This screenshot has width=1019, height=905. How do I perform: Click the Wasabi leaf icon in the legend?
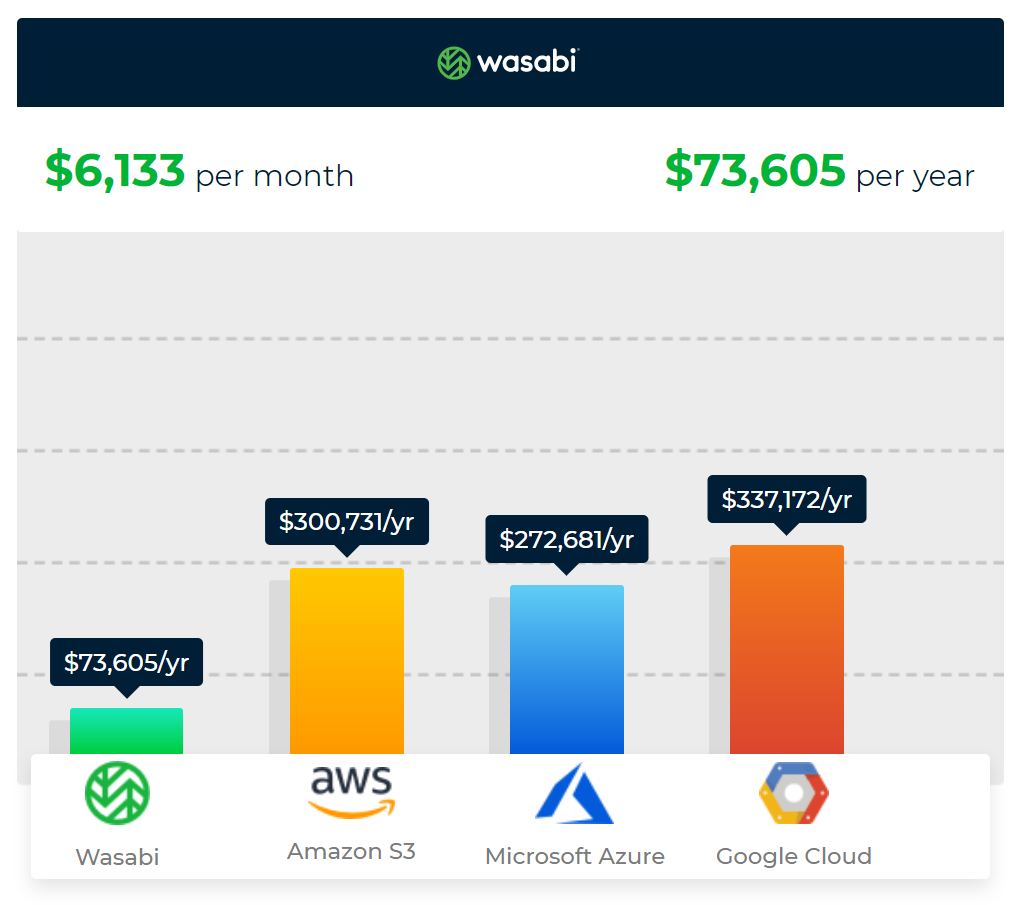tap(117, 793)
